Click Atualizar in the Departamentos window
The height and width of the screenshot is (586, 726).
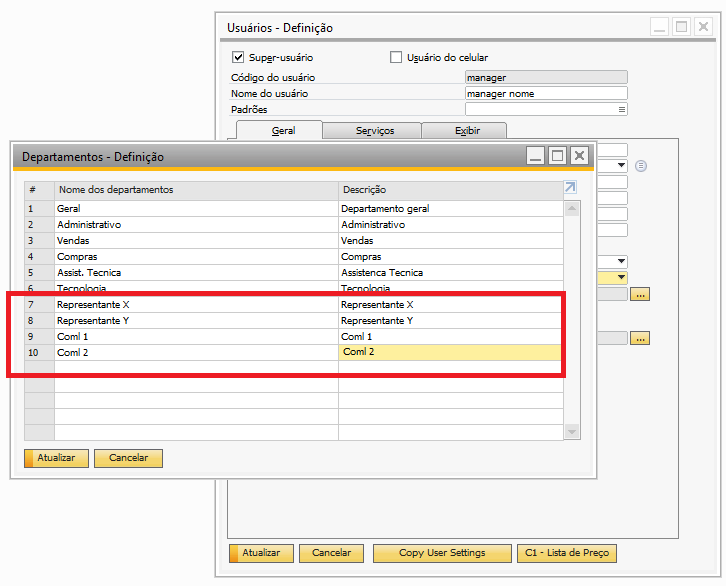tap(56, 458)
